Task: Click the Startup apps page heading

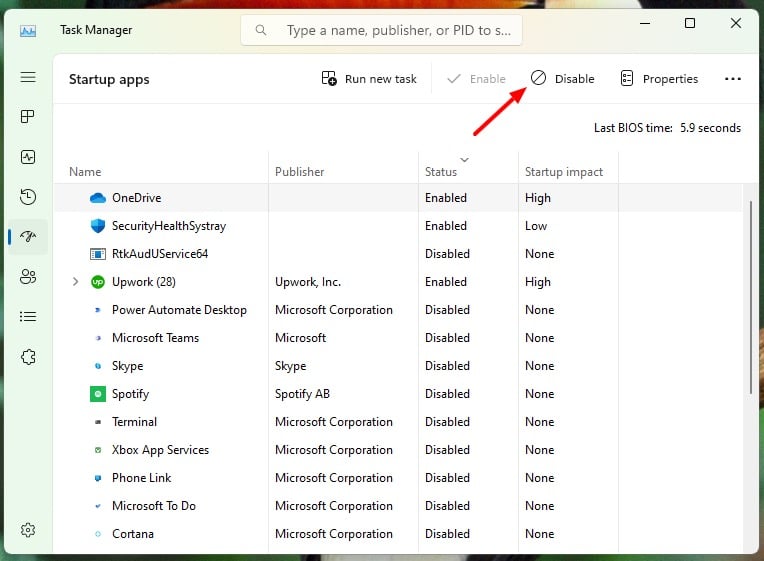Action: coord(109,79)
